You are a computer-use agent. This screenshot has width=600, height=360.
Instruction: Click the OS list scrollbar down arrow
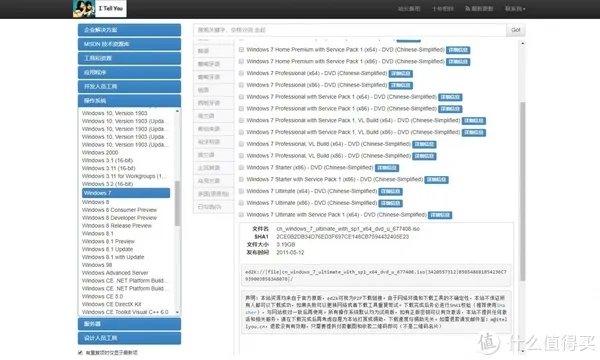177,312
